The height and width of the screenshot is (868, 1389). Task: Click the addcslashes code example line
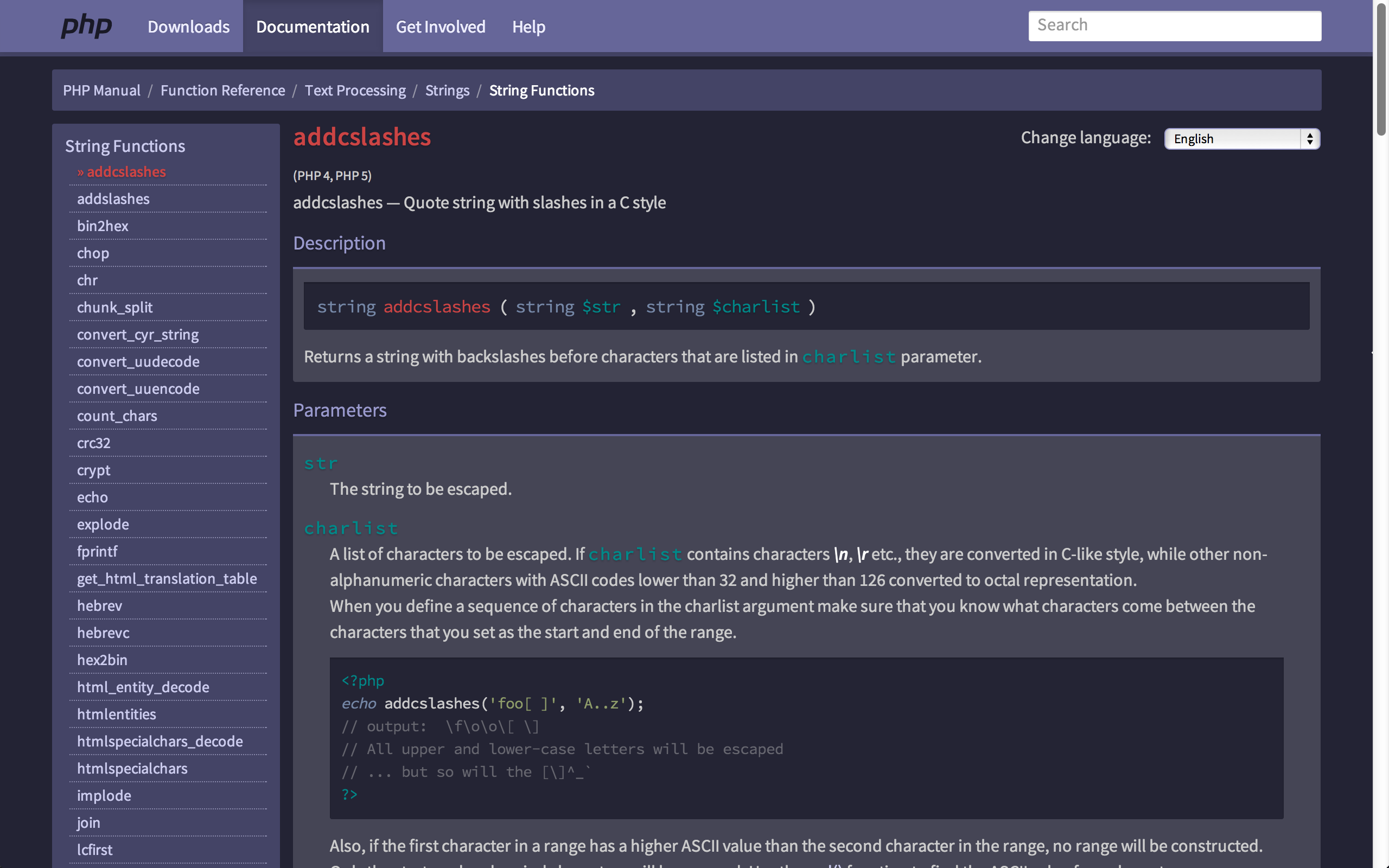493,703
